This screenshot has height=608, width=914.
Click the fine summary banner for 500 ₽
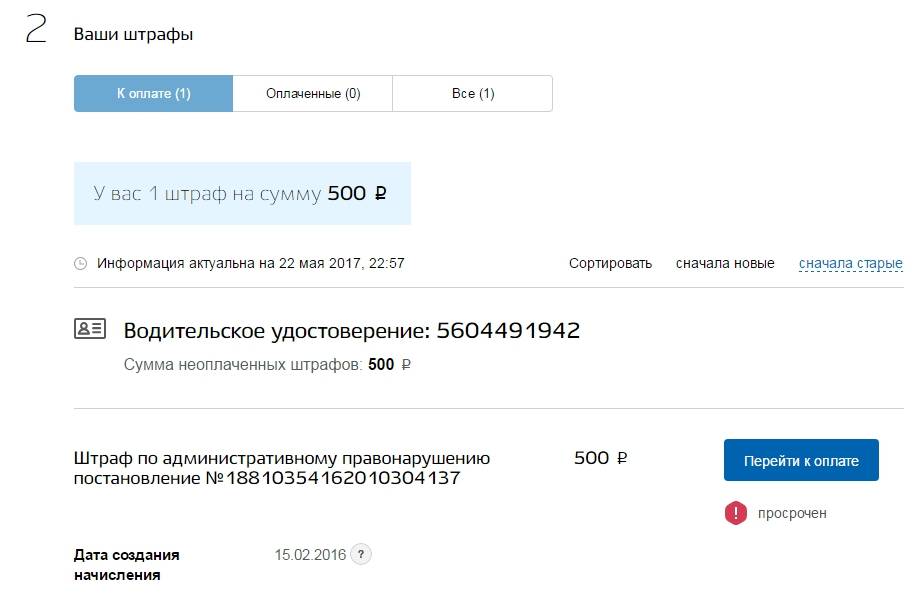242,193
